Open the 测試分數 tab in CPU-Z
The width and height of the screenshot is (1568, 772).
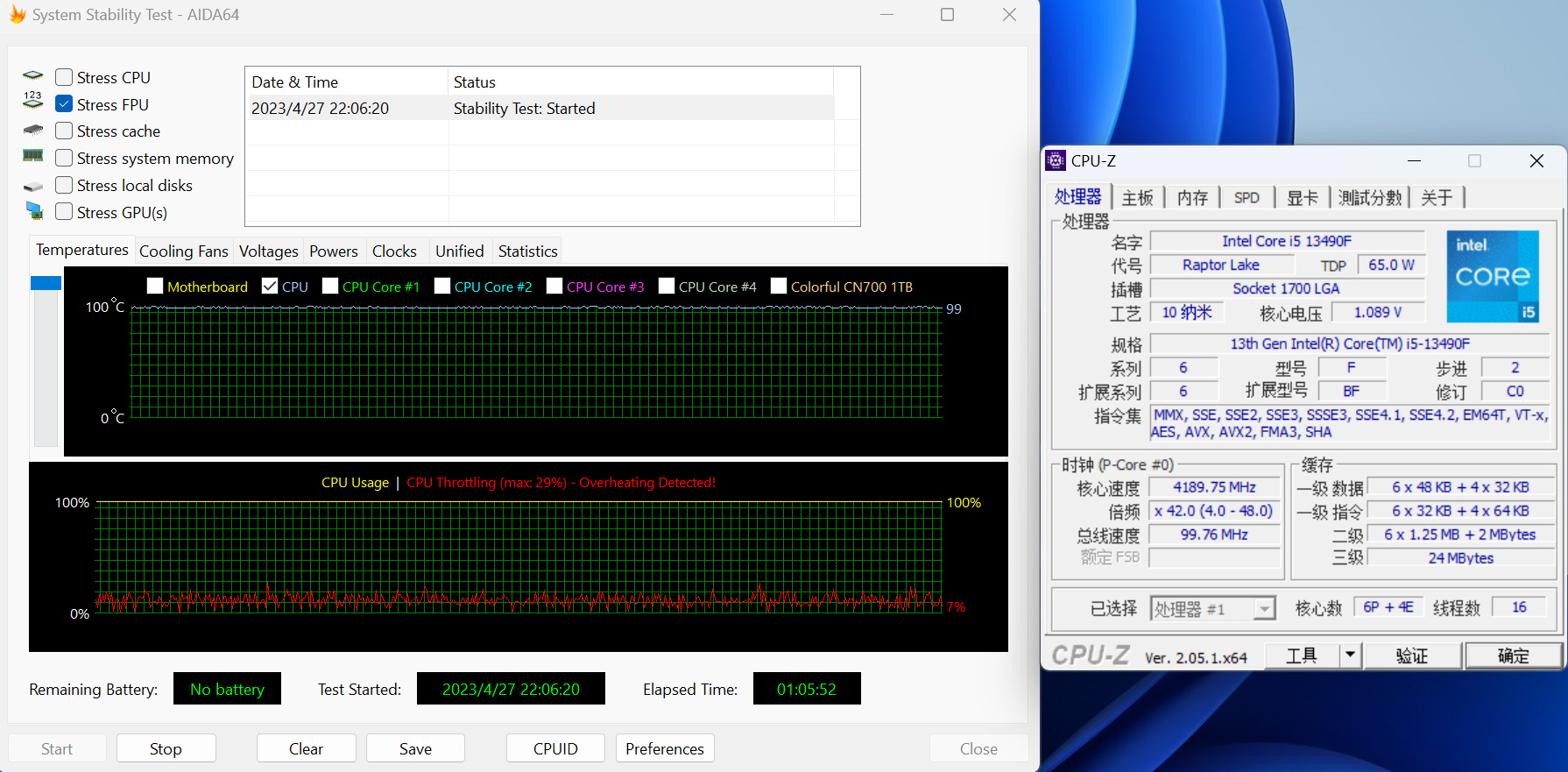click(1370, 198)
